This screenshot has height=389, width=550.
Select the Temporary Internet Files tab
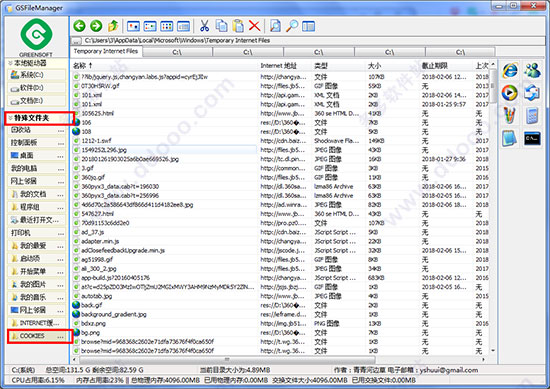[x=106, y=51]
